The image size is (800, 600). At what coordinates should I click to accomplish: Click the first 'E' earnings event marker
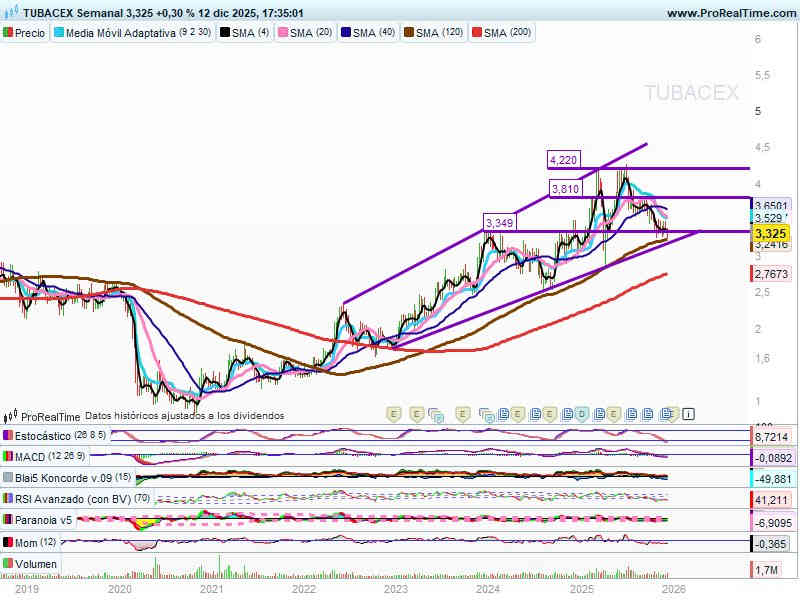(x=393, y=412)
